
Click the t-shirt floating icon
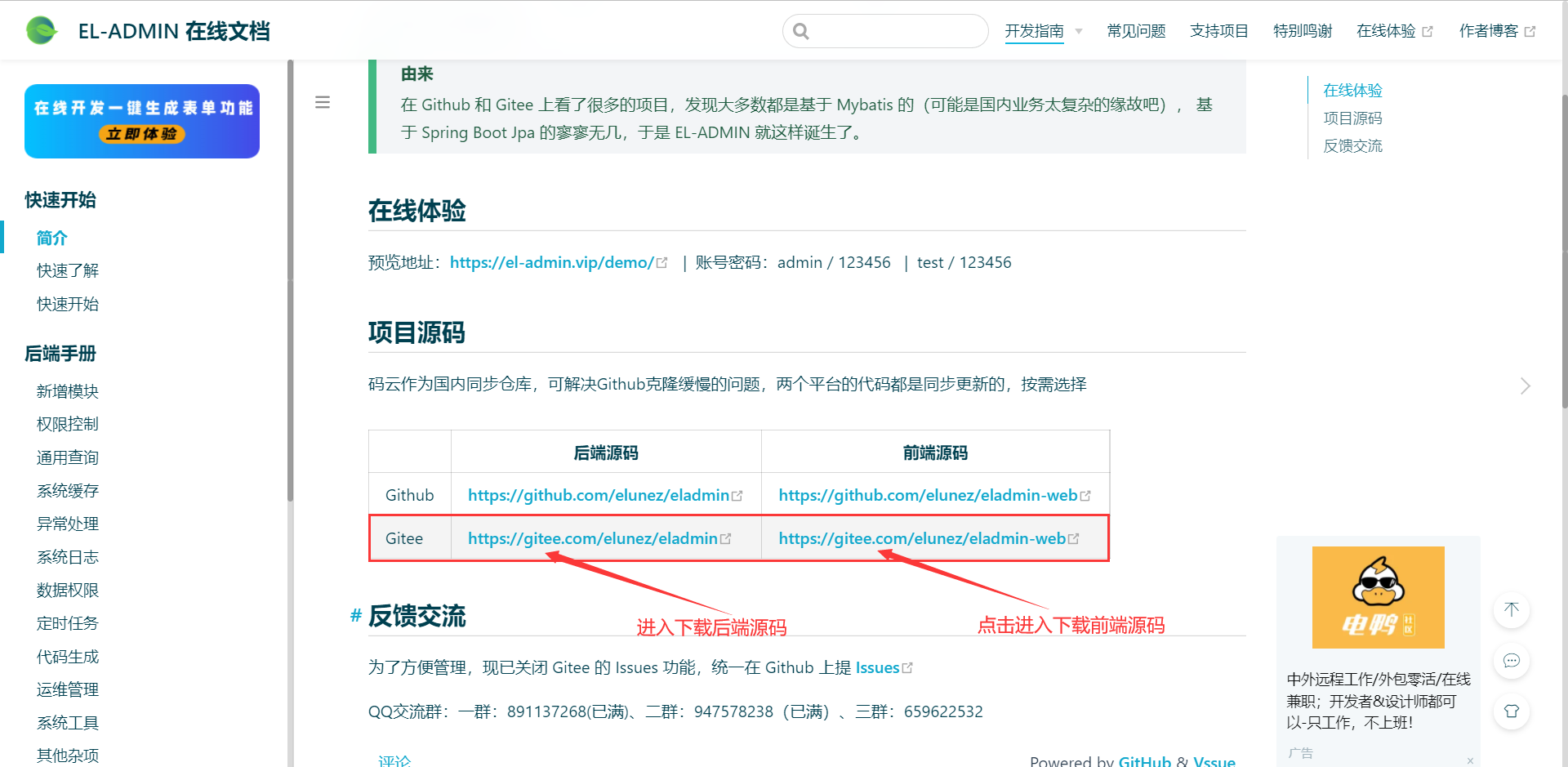coord(1511,711)
